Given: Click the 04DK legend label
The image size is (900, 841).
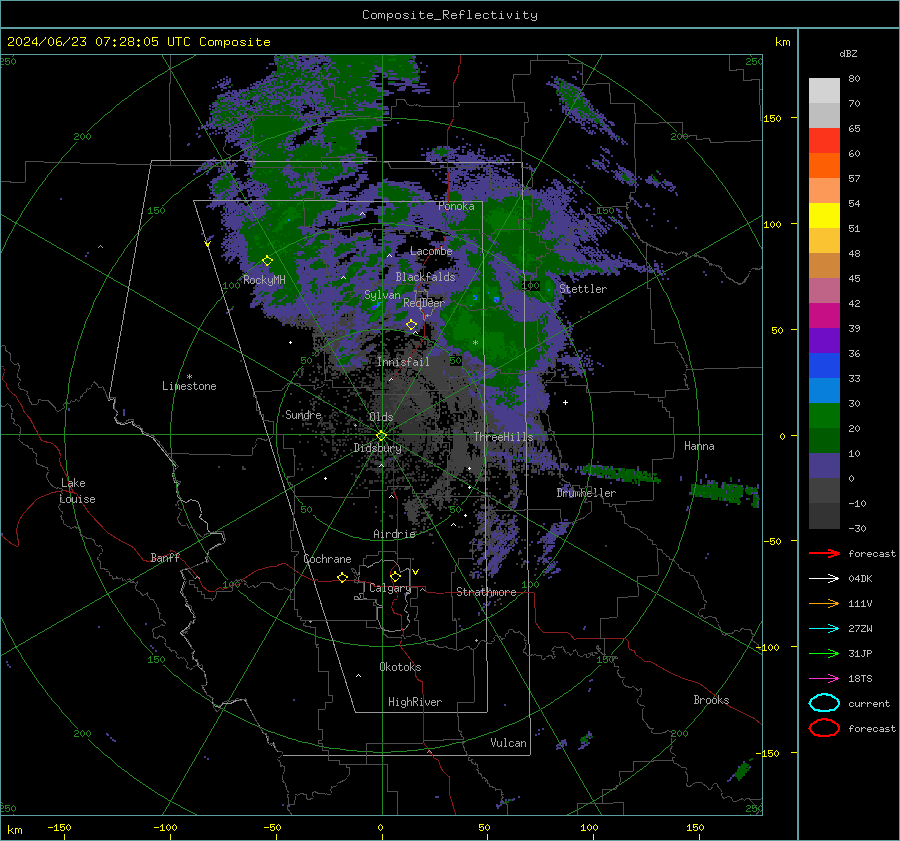Looking at the screenshot, I should pos(860,579).
